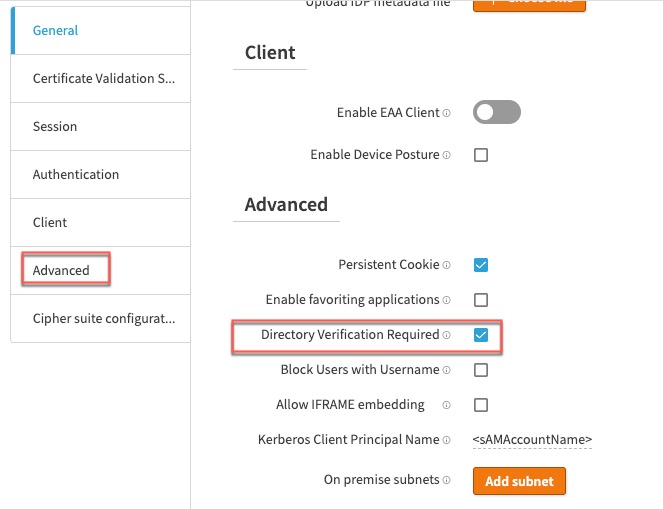
Task: Click info icon beside Persistent Cookie
Action: click(446, 266)
